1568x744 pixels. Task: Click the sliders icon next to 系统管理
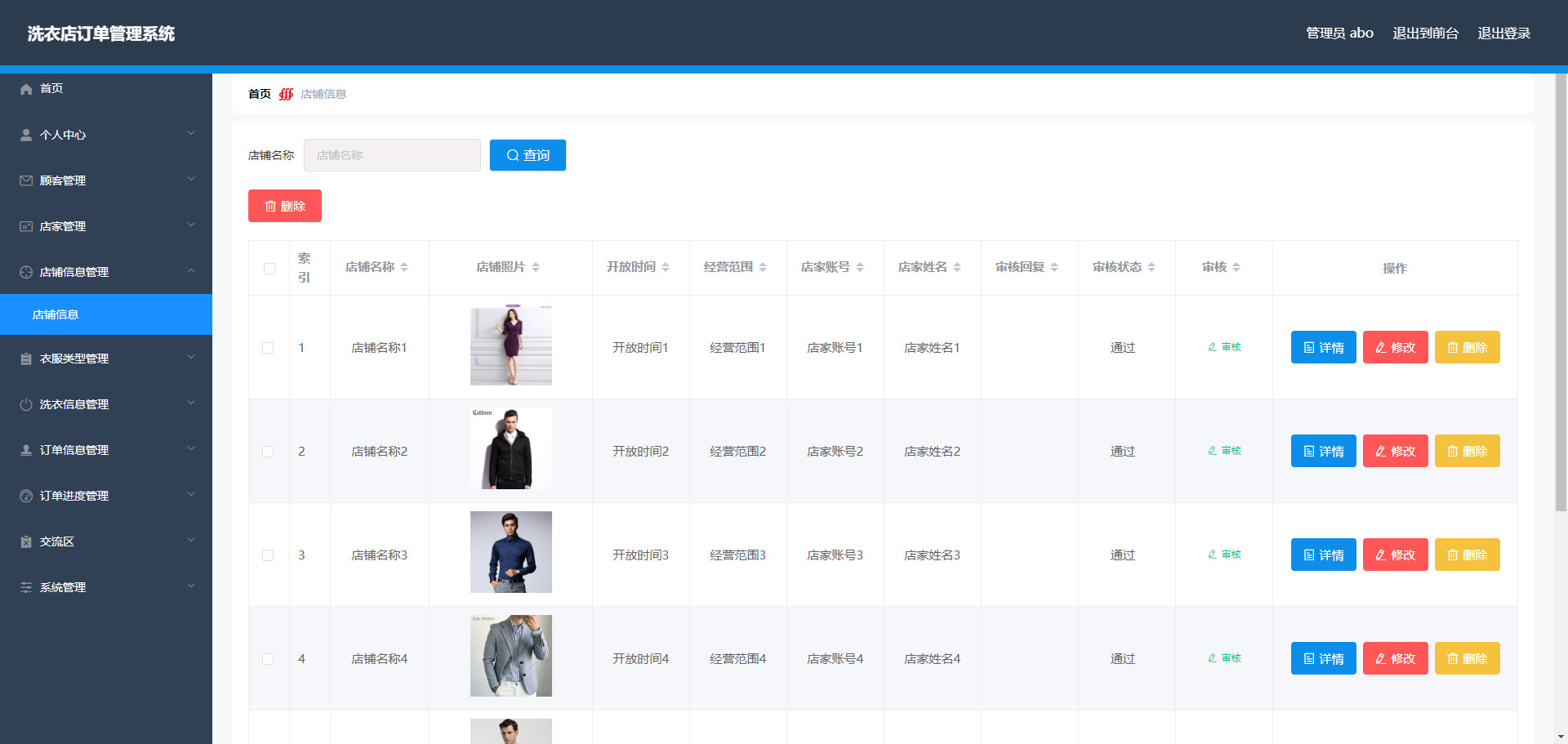pos(26,587)
